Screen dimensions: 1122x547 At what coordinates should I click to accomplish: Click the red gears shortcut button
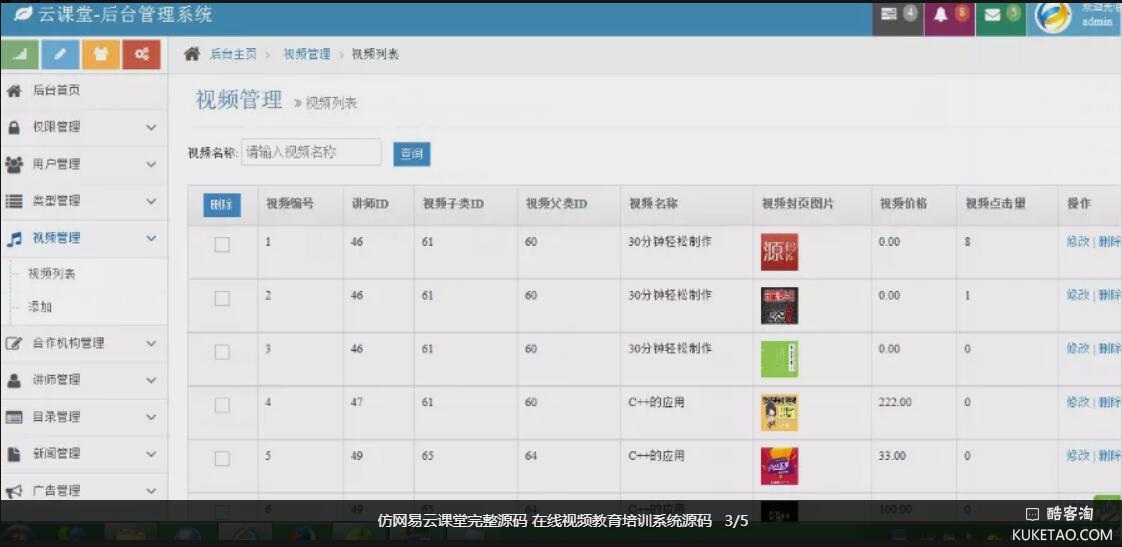pyautogui.click(x=142, y=54)
